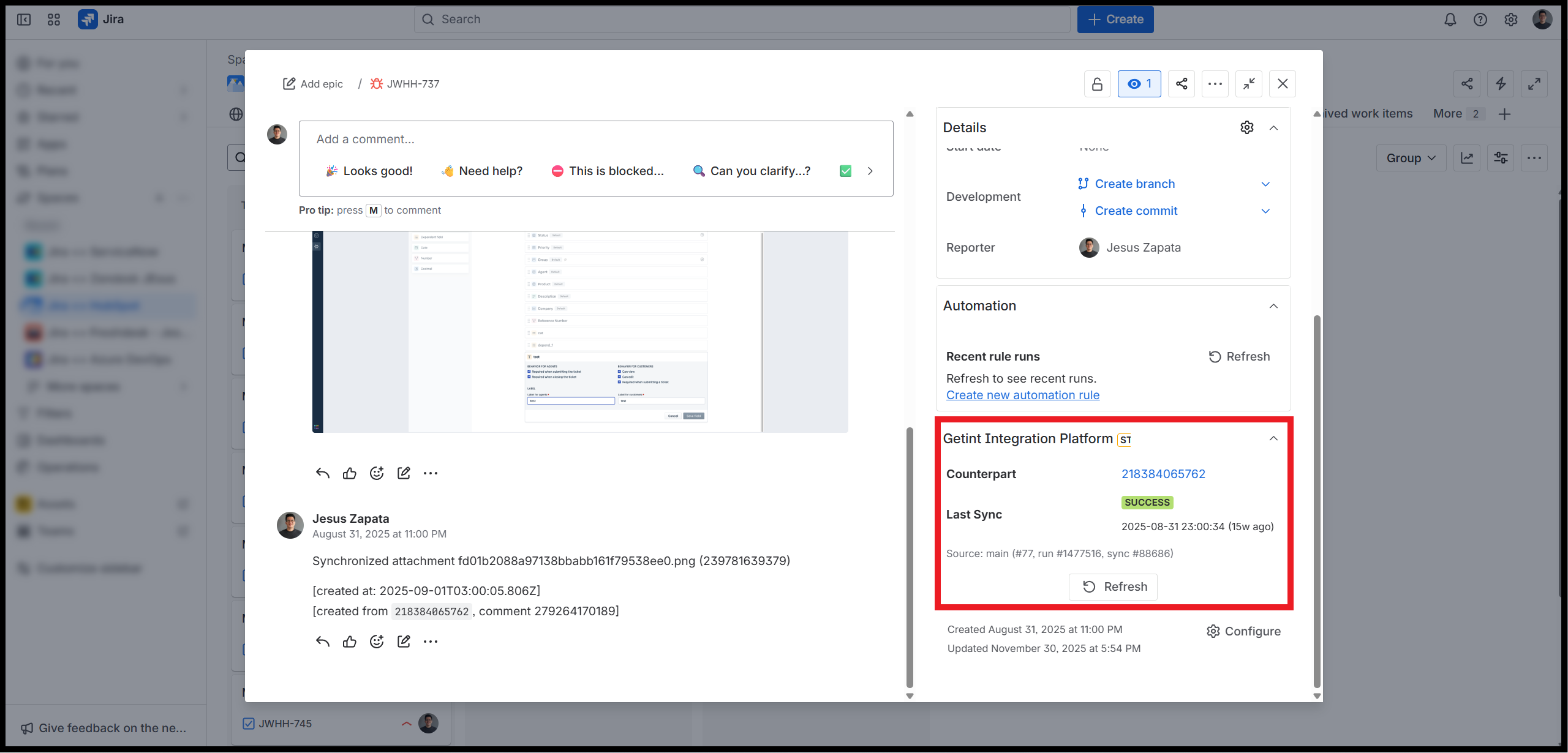Screen dimensions: 1568x753
Task: Open the share icon in issue header
Action: coord(1182,84)
